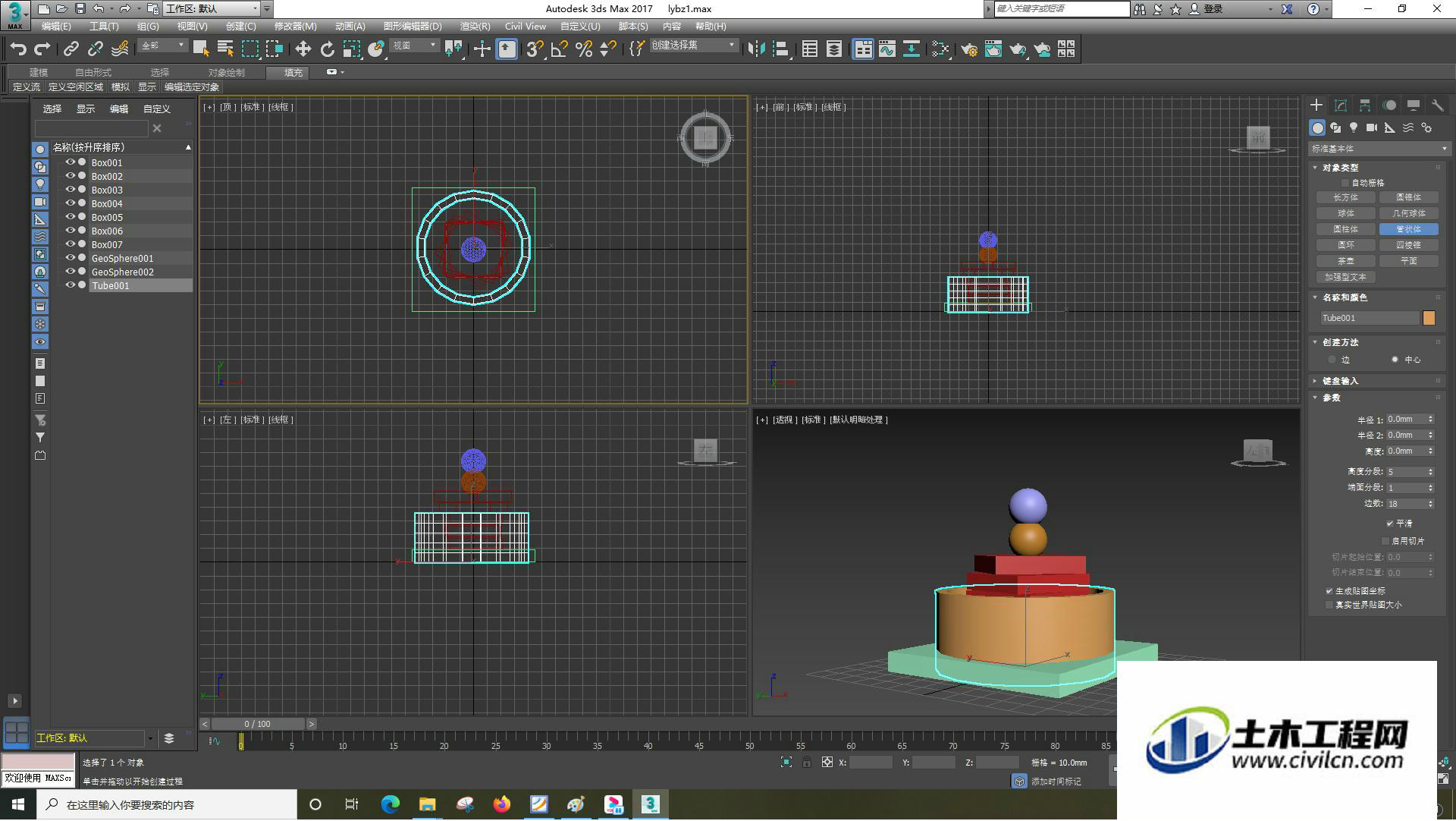
Task: Switch to the 对象绘制 ribbon tab
Action: click(x=227, y=73)
